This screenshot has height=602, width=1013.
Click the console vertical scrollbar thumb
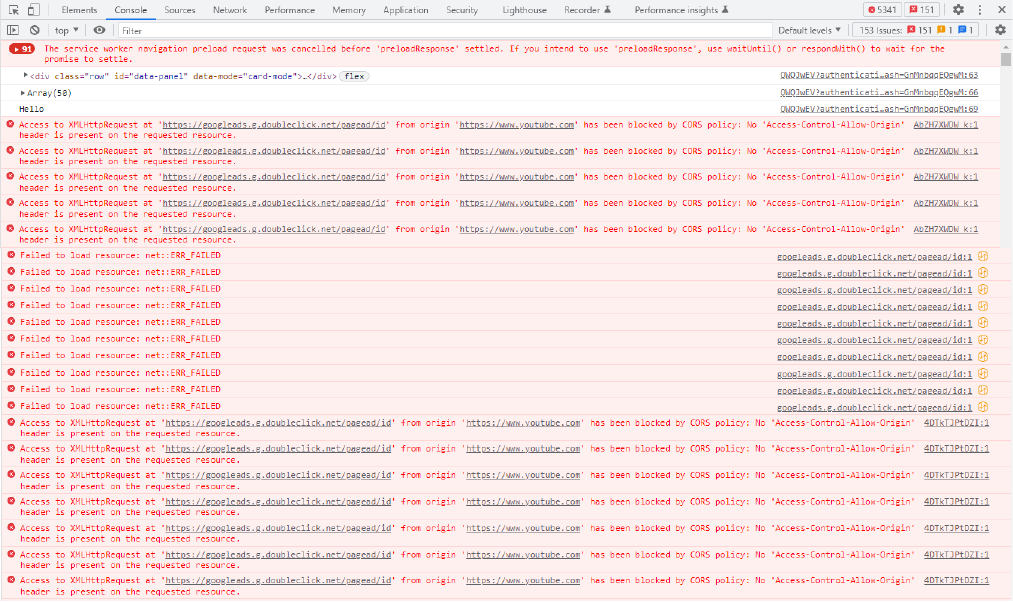coord(1006,59)
